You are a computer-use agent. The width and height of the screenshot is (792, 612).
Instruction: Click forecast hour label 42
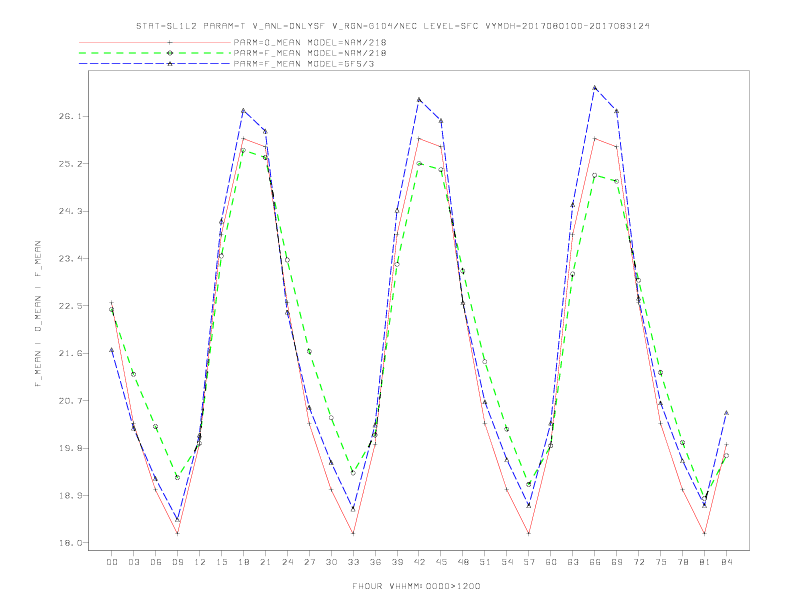click(419, 562)
